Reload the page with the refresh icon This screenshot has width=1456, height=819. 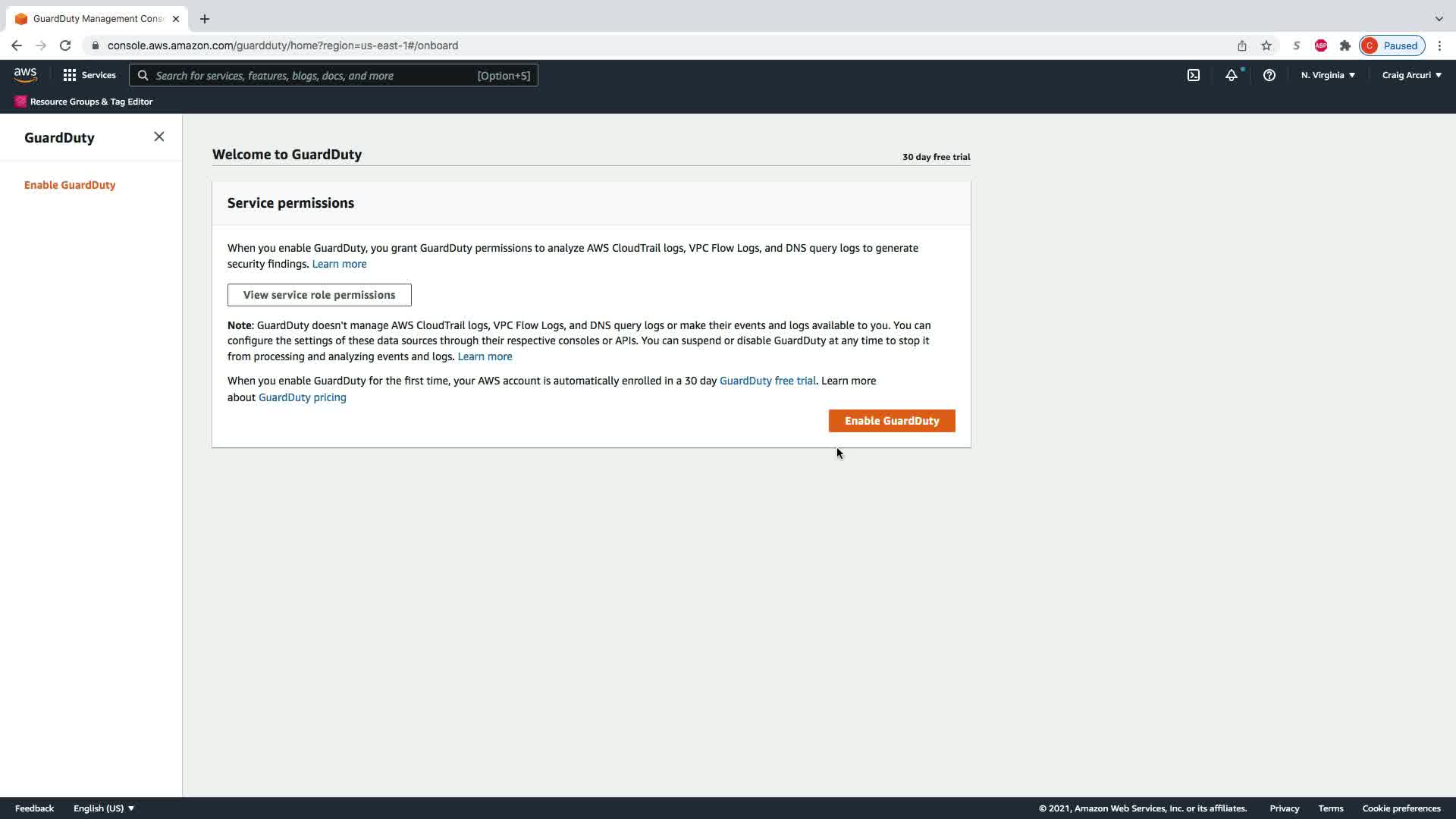tap(65, 45)
